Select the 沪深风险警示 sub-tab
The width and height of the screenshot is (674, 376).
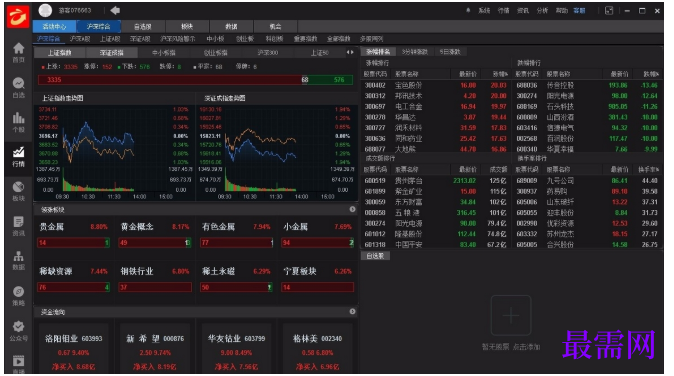[178, 39]
